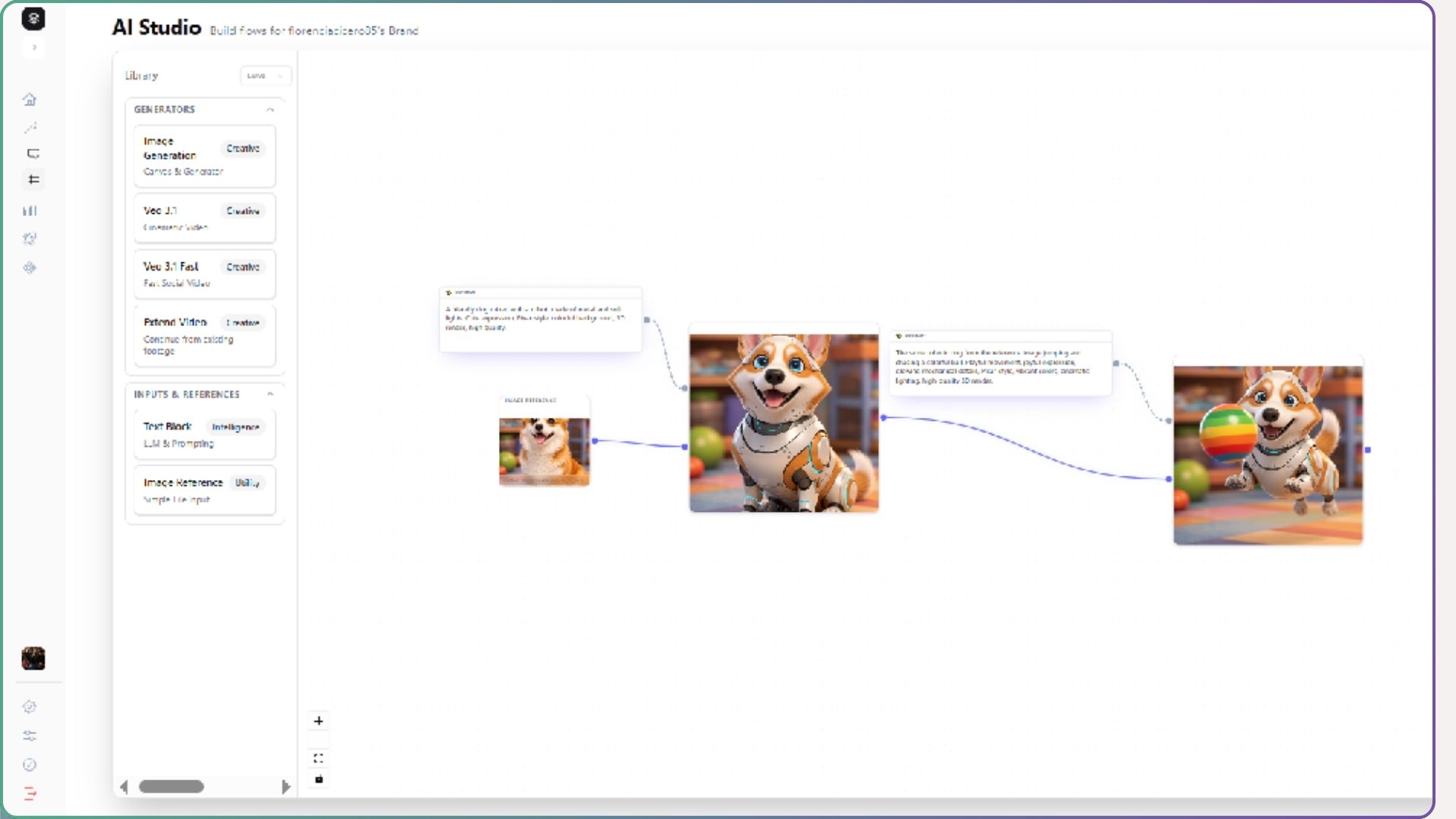The height and width of the screenshot is (819, 1456).
Task: Select the highlighted flows icon in the sidebar
Action: (30, 180)
